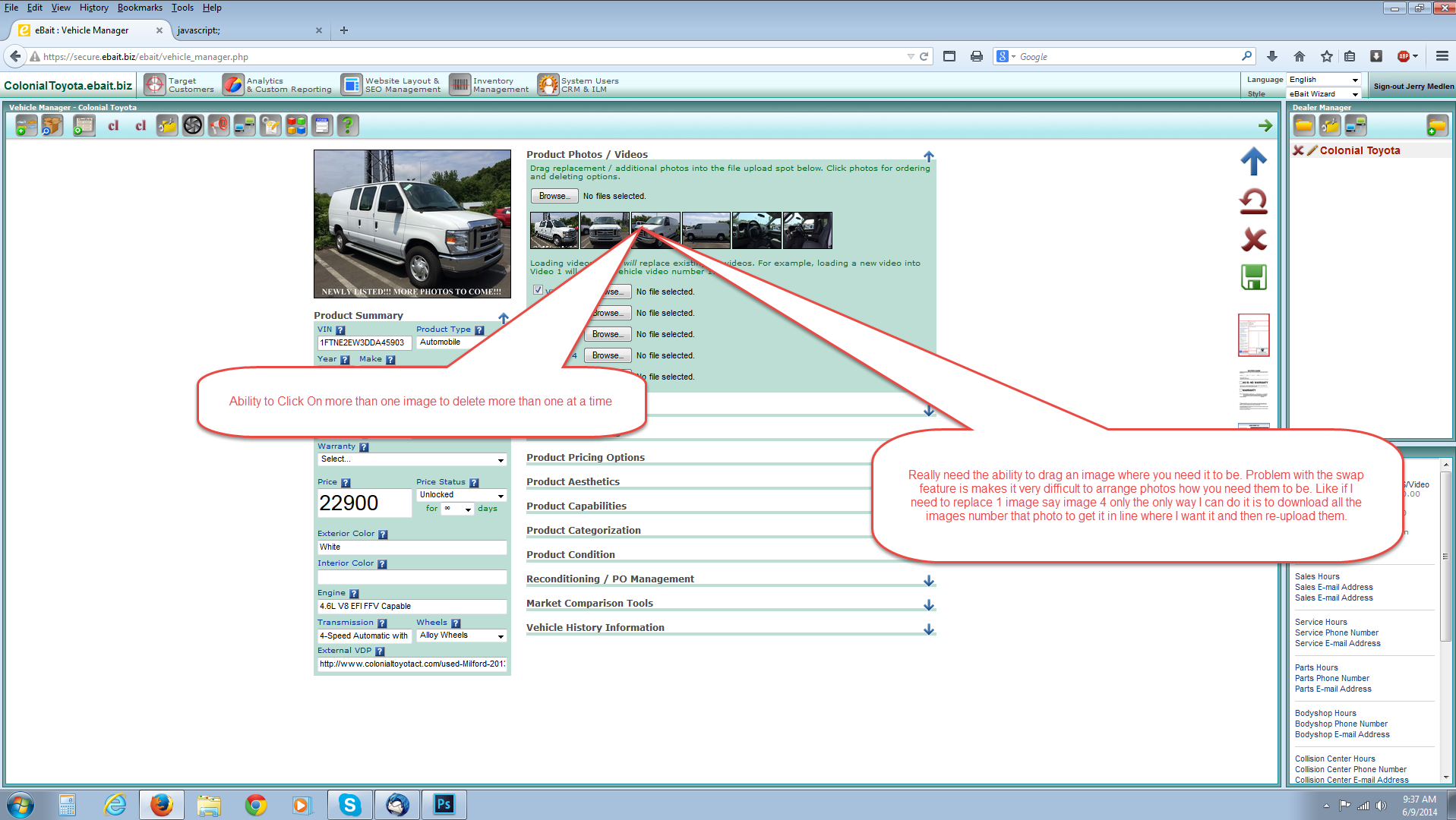Expand the Market Comparison Tools section
Viewport: 1456px width, 820px height.
[929, 605]
